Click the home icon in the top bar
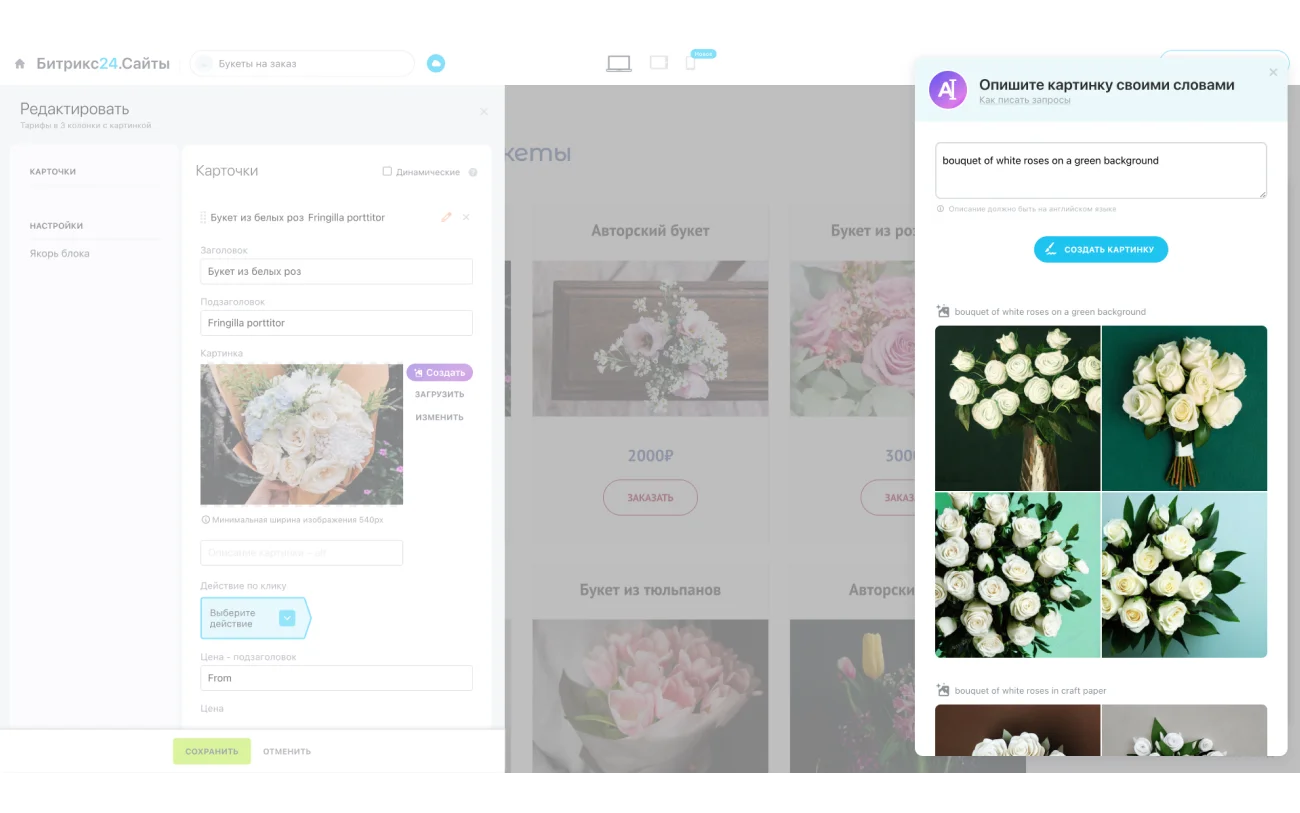1300x813 pixels. (18, 63)
